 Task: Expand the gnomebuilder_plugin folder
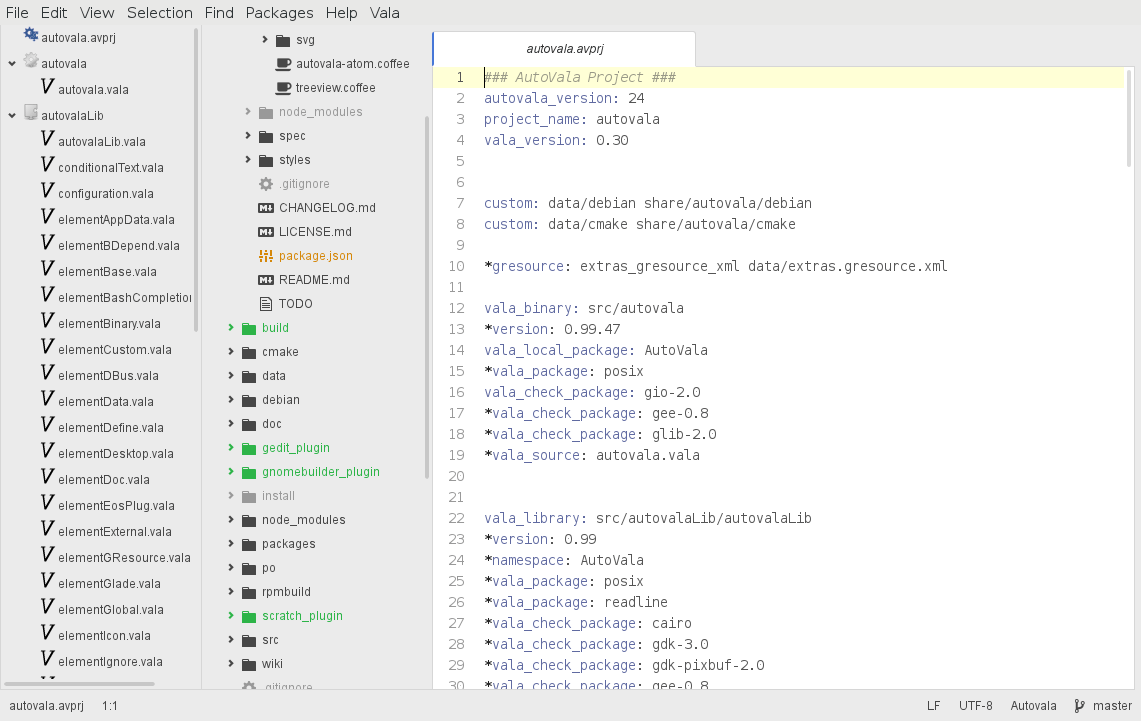click(x=231, y=472)
